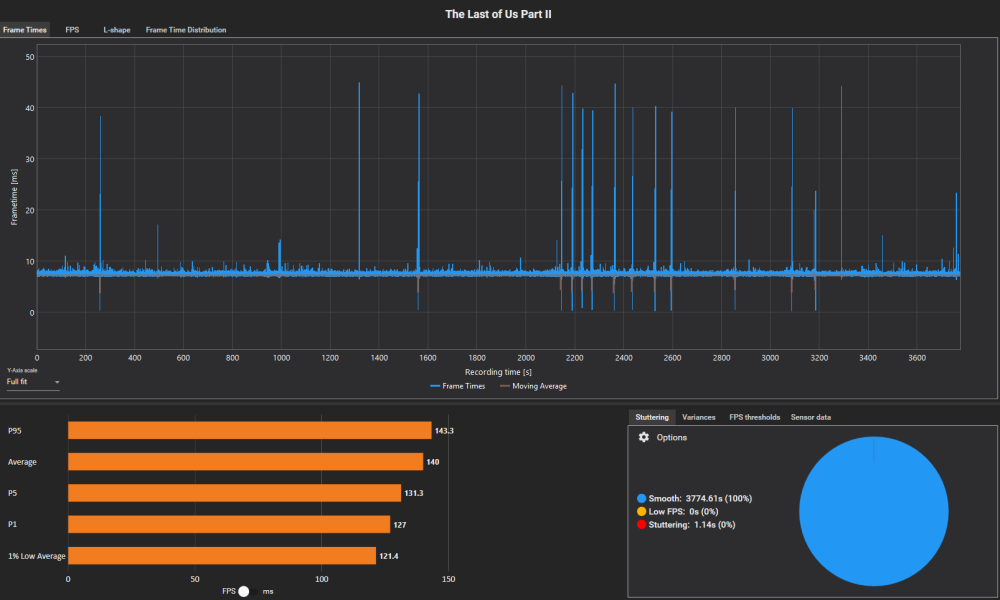Click the yellow Low FPS legend dot
Screen dimensions: 1000x600
641,511
